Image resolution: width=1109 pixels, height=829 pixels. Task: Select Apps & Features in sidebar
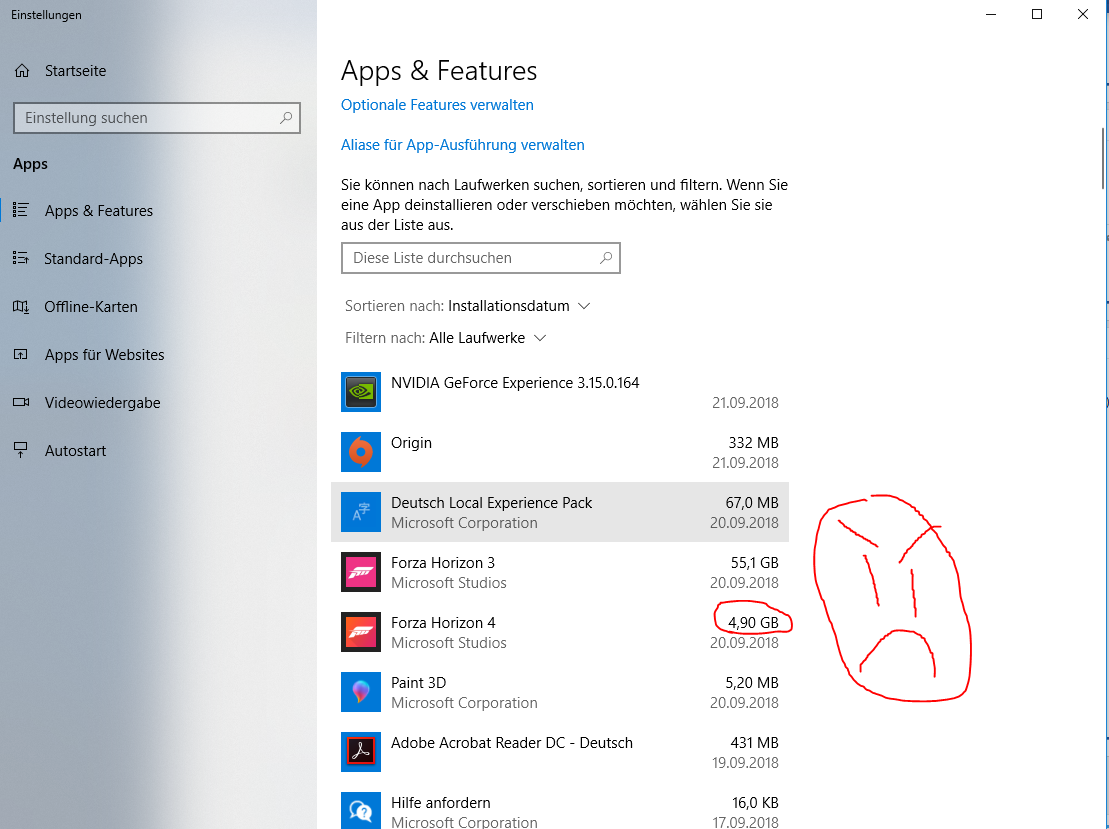[99, 211]
